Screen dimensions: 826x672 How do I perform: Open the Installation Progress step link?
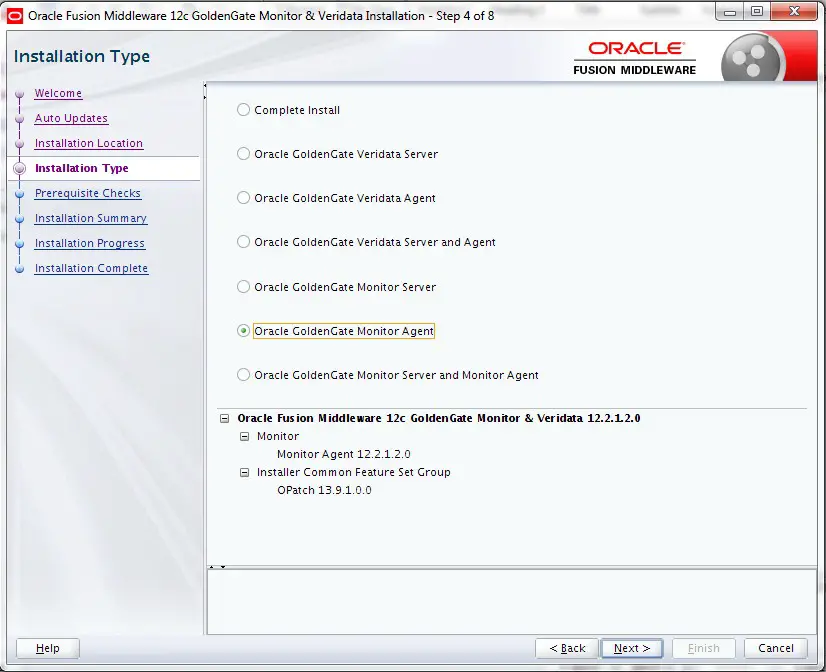[90, 243]
